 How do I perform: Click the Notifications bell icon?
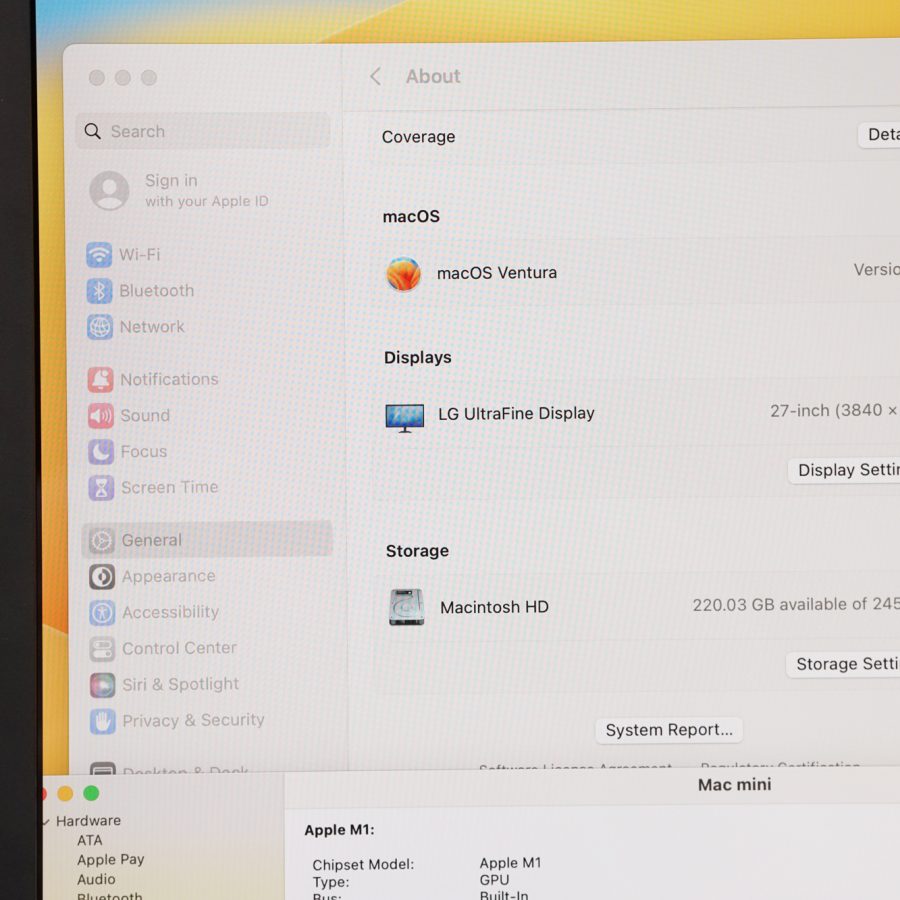100,379
